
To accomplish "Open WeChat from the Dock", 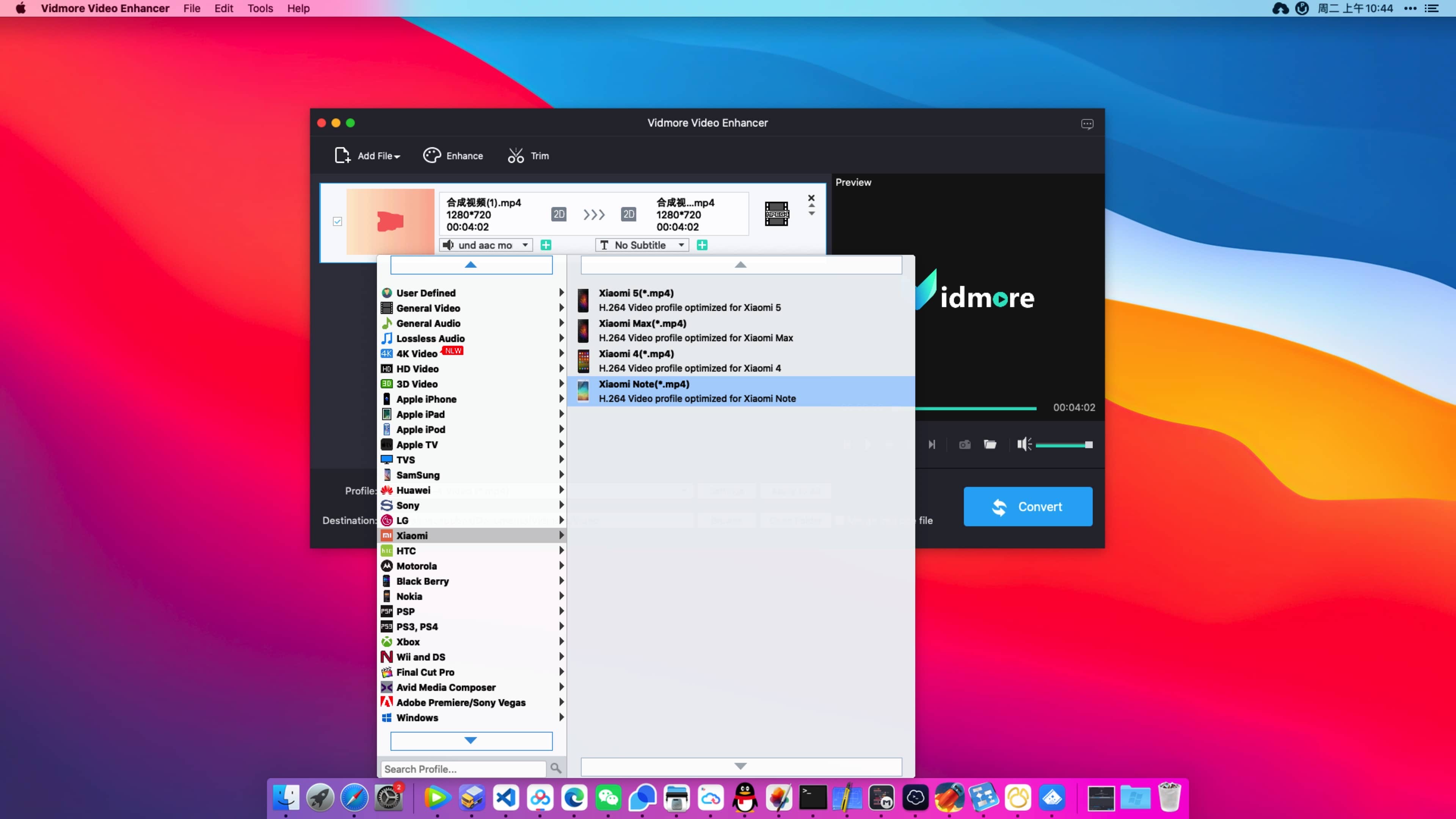I will tap(608, 797).
